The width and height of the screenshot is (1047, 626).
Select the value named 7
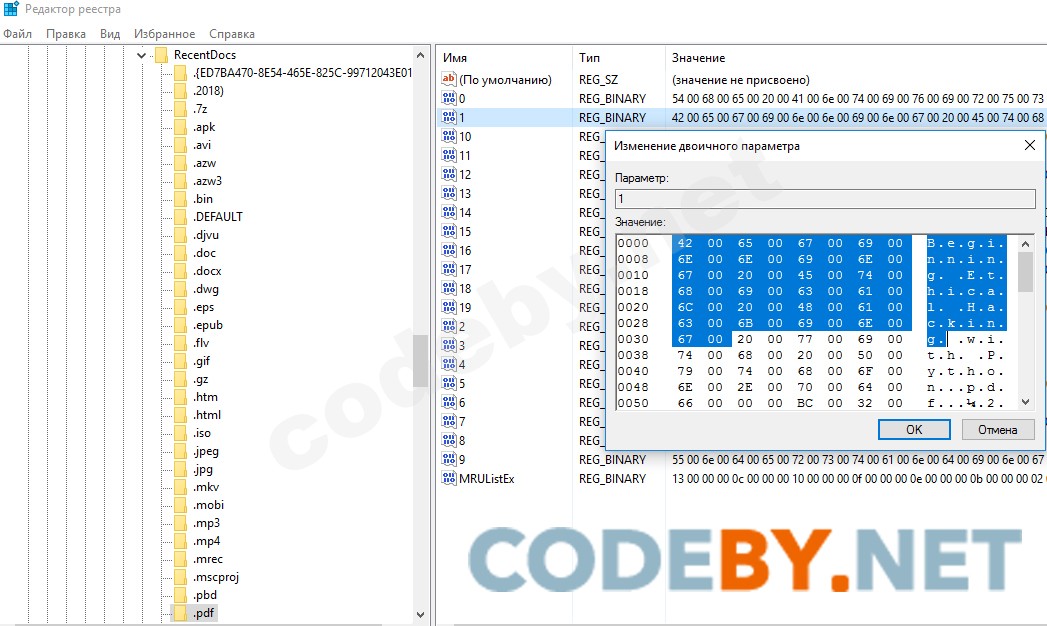click(462, 422)
